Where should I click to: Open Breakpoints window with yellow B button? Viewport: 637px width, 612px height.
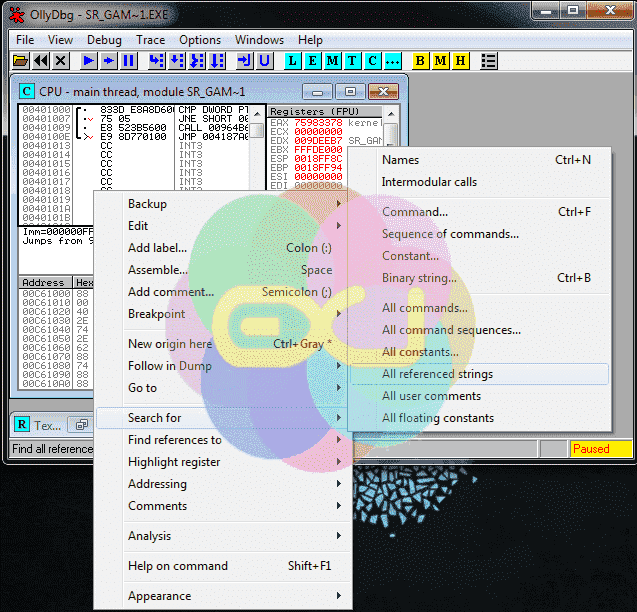(420, 61)
